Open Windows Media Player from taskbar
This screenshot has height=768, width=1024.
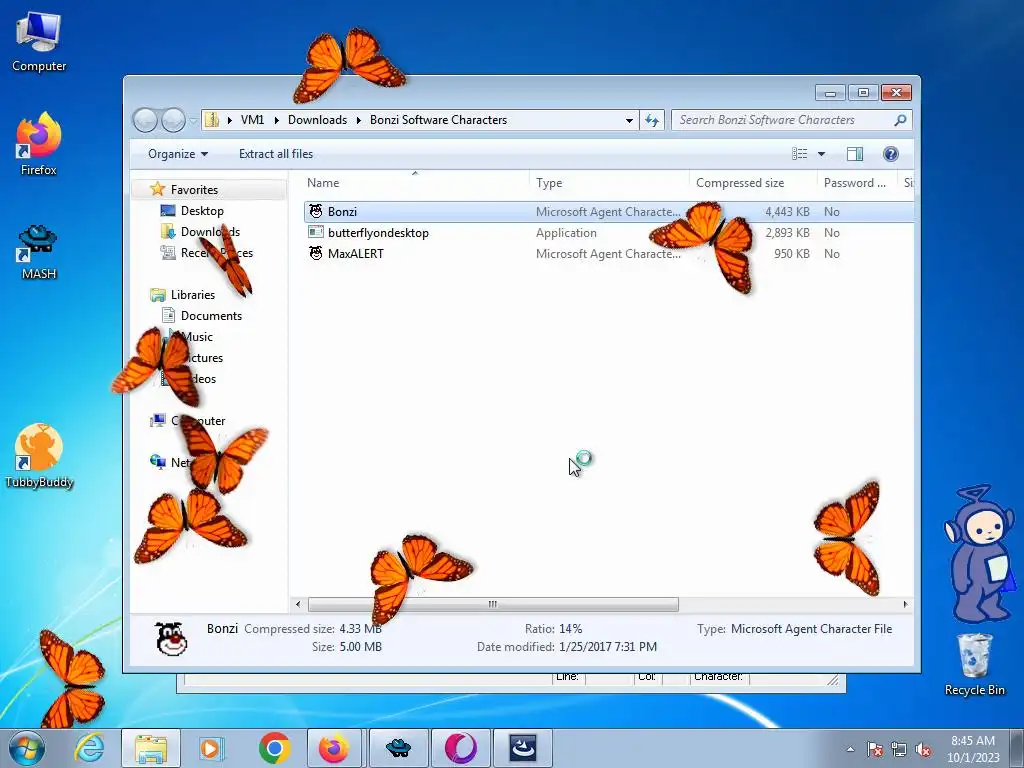[212, 748]
